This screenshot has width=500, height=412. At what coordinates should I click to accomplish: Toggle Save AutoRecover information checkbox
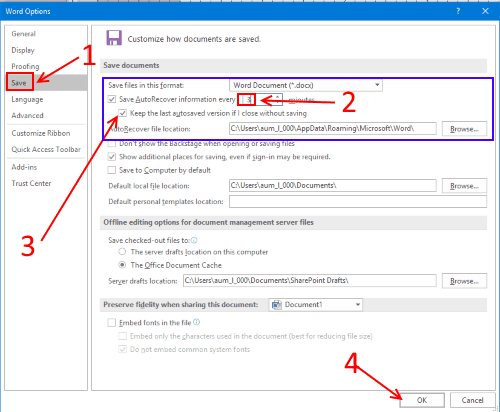pos(112,99)
